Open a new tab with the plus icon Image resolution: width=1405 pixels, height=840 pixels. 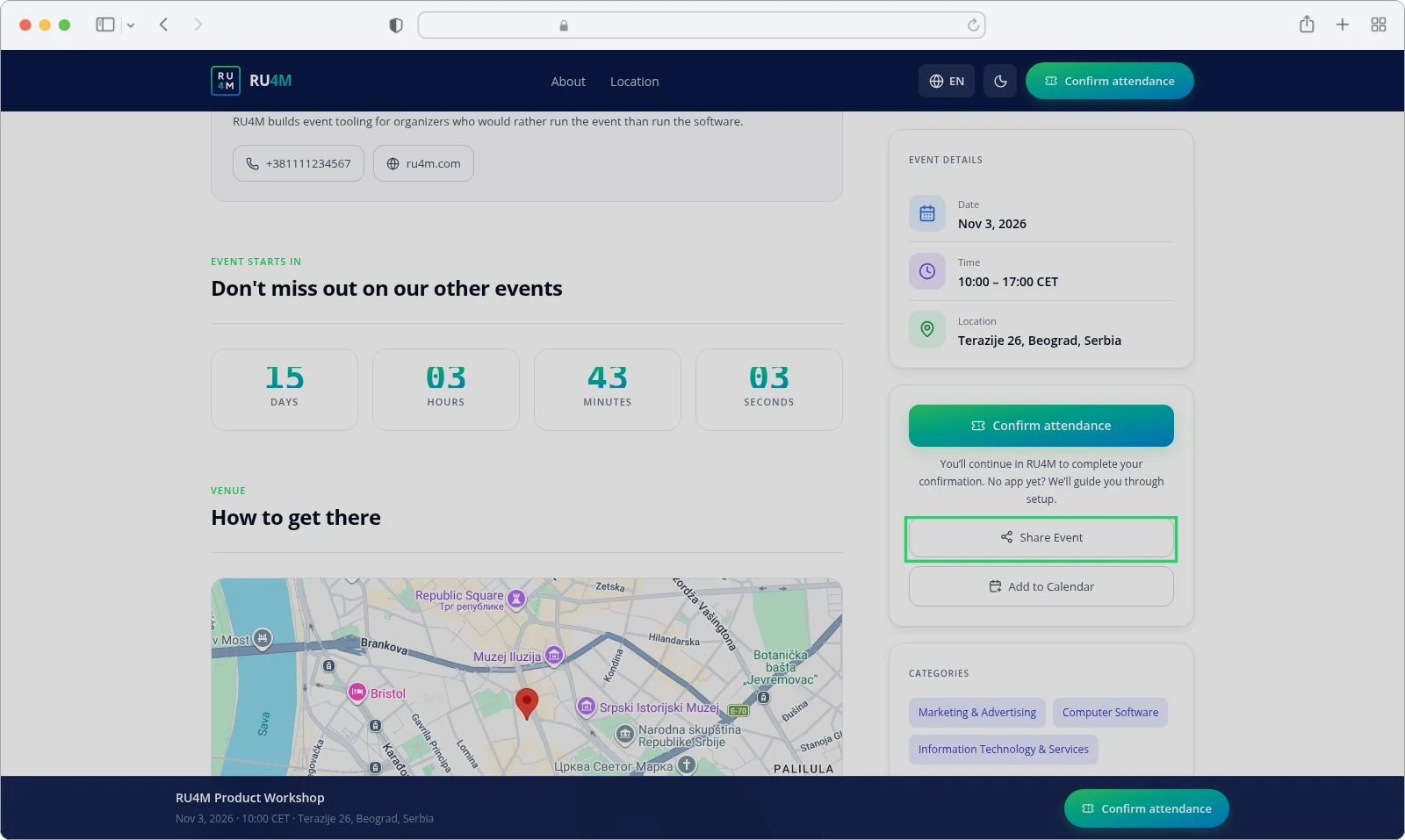(1343, 25)
